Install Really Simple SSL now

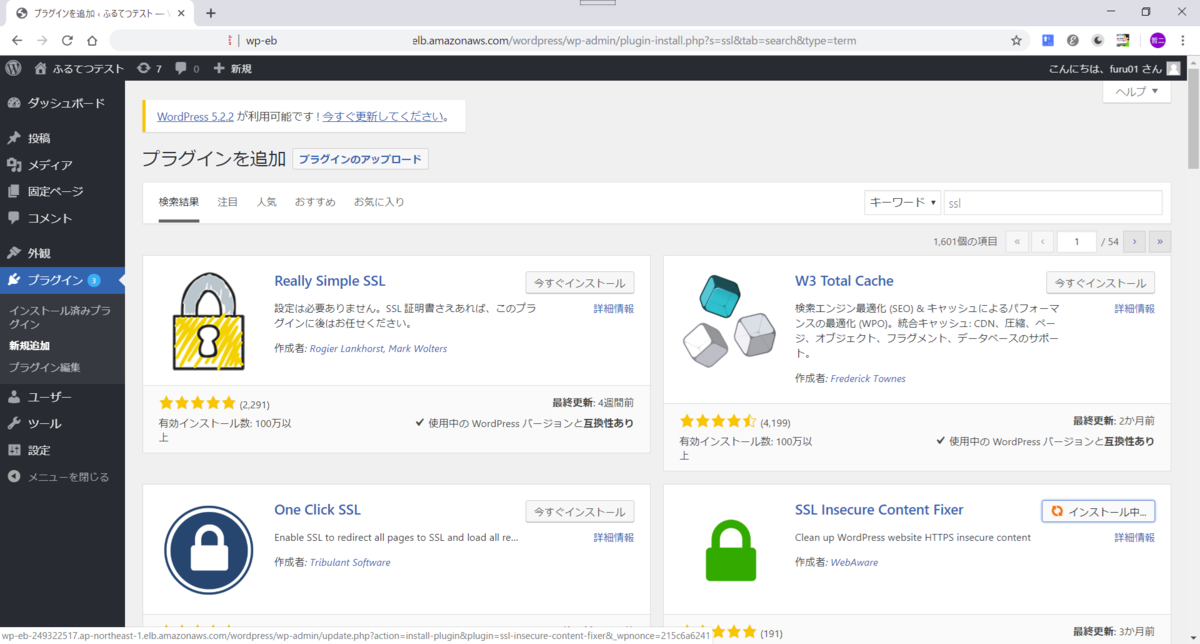point(580,282)
